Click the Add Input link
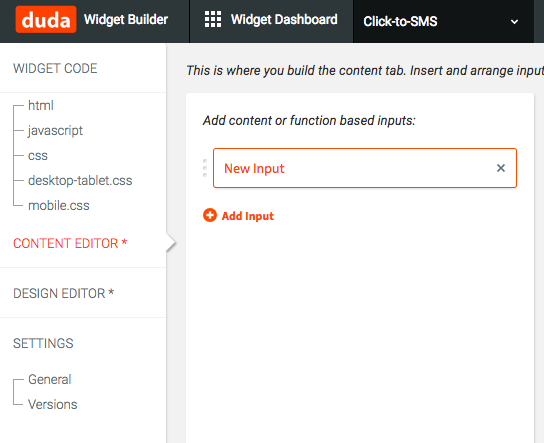Image resolution: width=544 pixels, height=443 pixels. [x=248, y=216]
